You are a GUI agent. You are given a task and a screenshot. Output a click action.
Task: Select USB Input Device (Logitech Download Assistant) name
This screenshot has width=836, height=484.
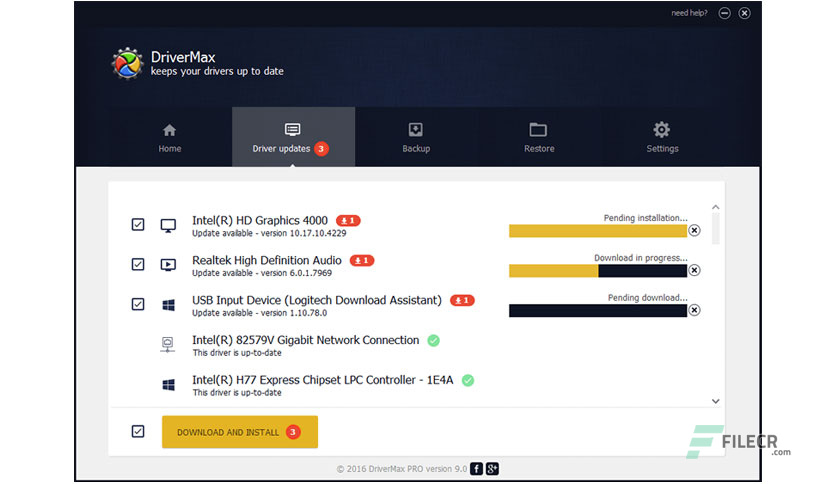coord(317,300)
